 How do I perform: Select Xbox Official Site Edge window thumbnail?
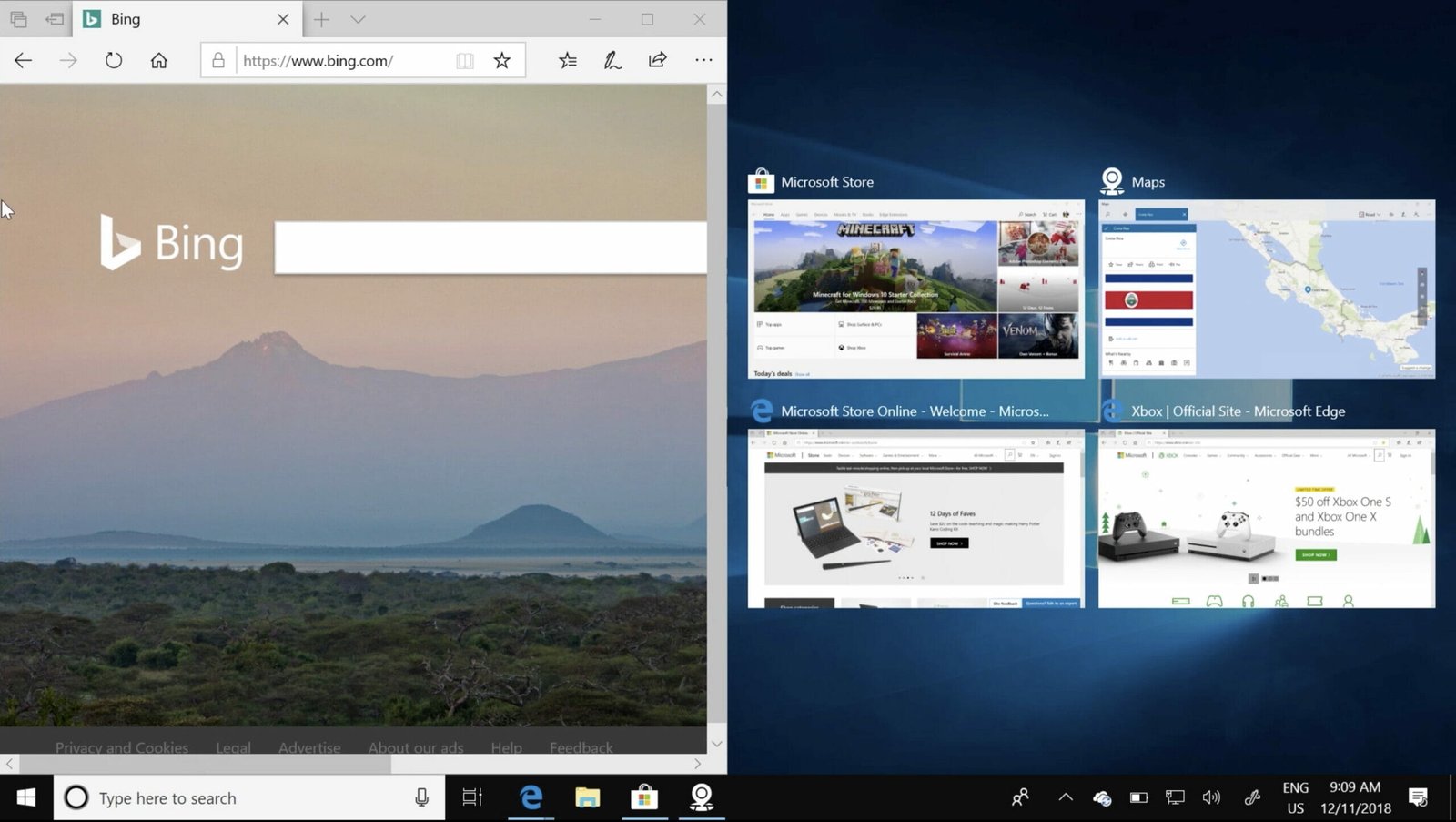(x=1267, y=518)
